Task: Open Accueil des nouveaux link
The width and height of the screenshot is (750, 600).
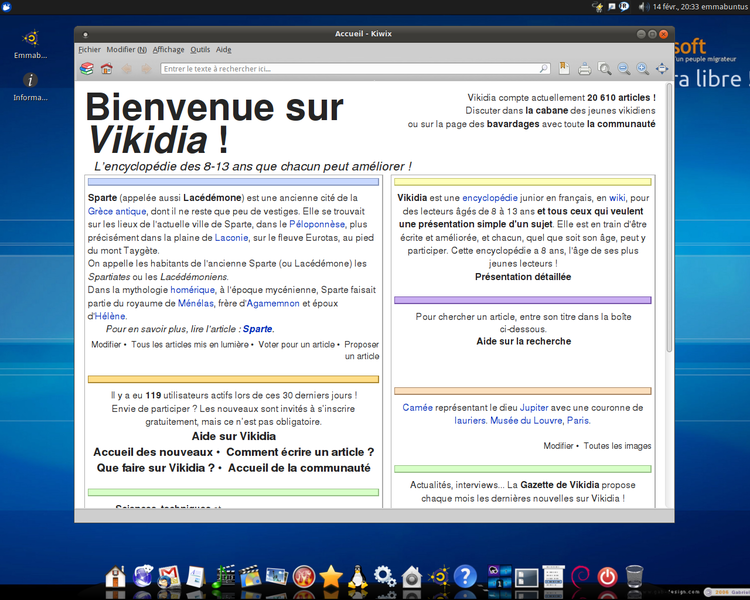Action: tap(153, 452)
